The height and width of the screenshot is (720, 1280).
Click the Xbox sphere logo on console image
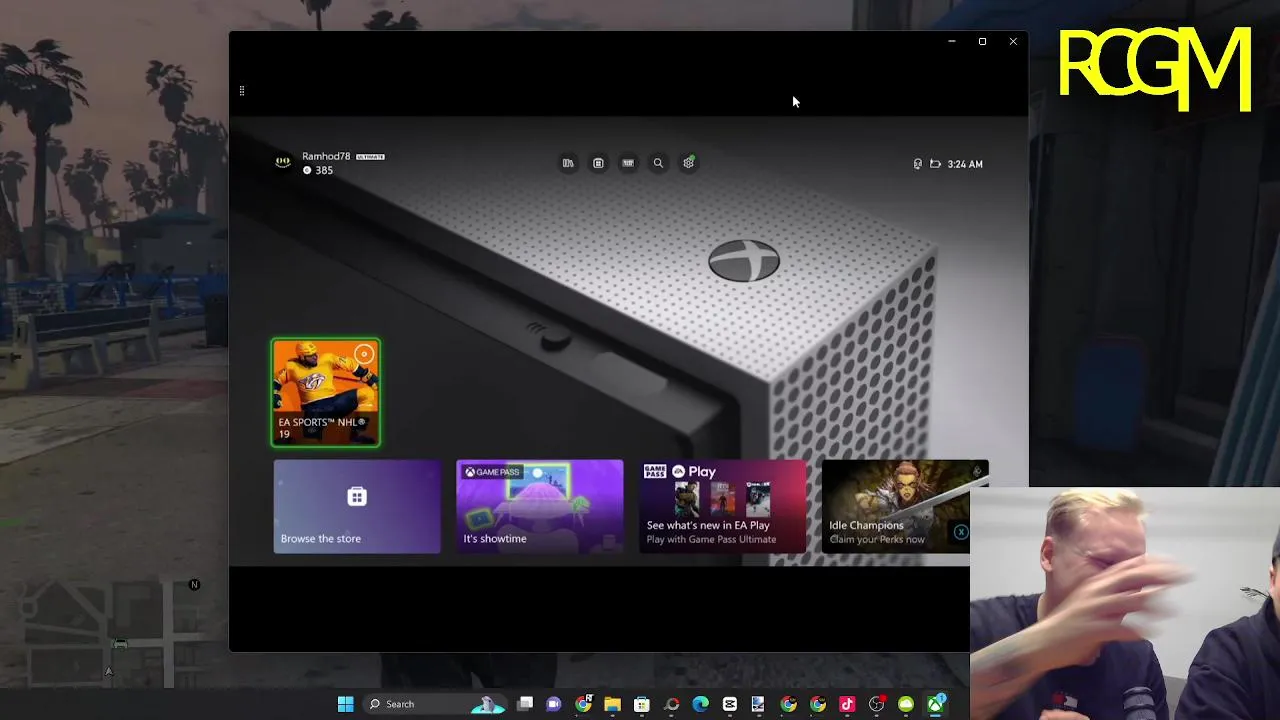point(744,262)
